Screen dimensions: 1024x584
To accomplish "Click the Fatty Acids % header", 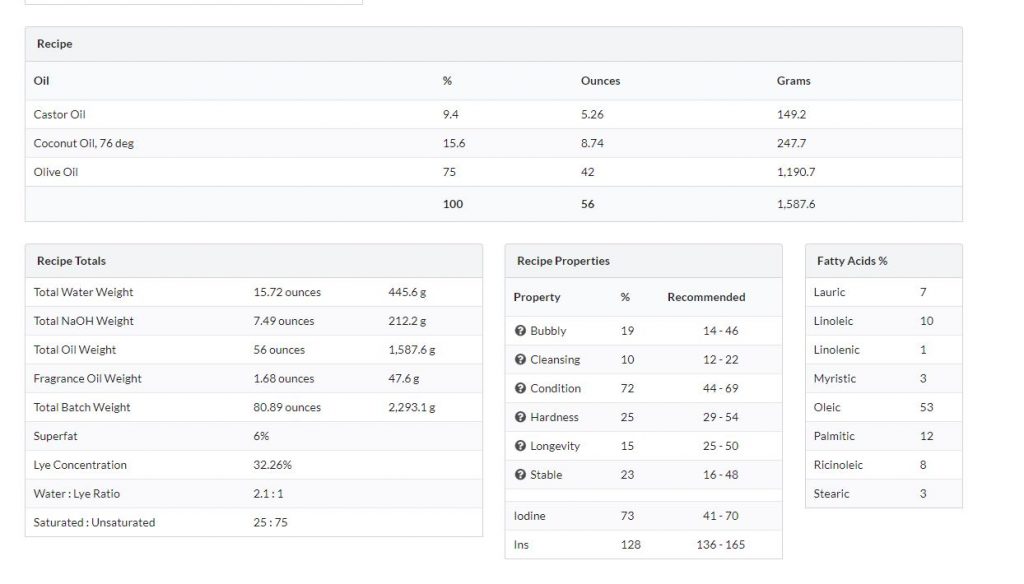I will click(884, 261).
